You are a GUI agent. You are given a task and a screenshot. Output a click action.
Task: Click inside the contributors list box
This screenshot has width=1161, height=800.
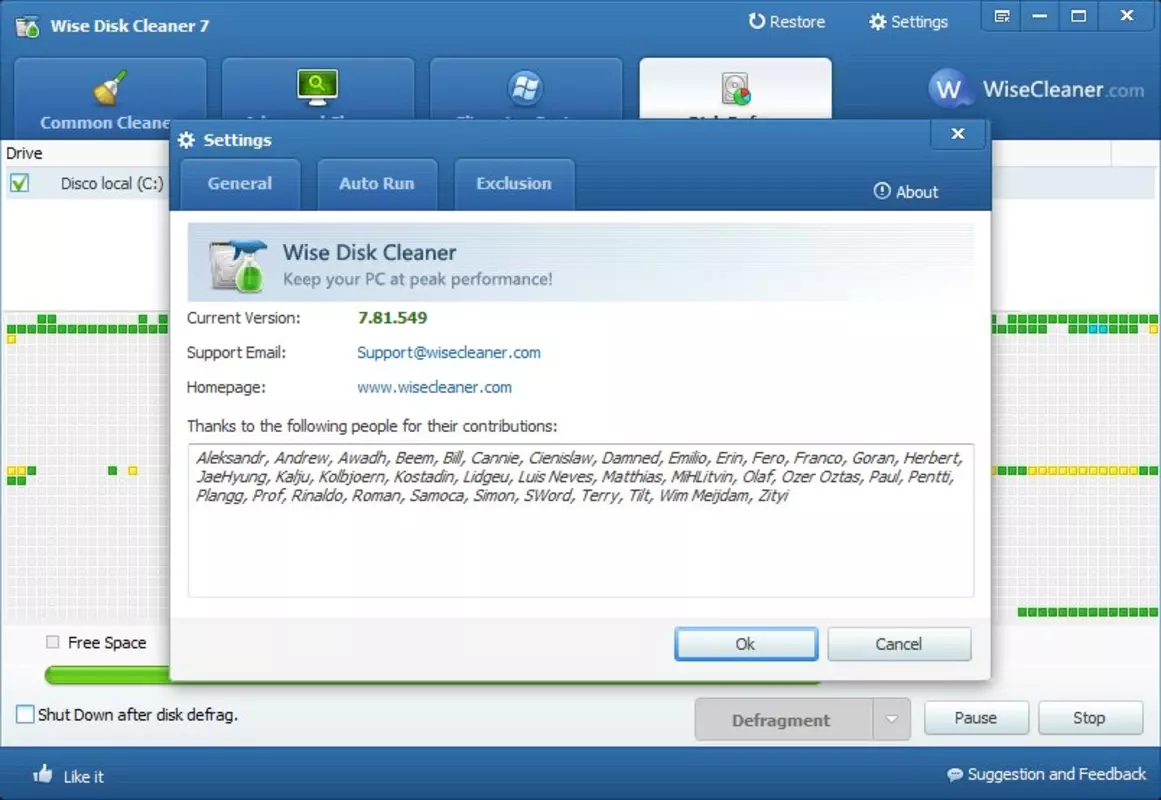click(580, 520)
